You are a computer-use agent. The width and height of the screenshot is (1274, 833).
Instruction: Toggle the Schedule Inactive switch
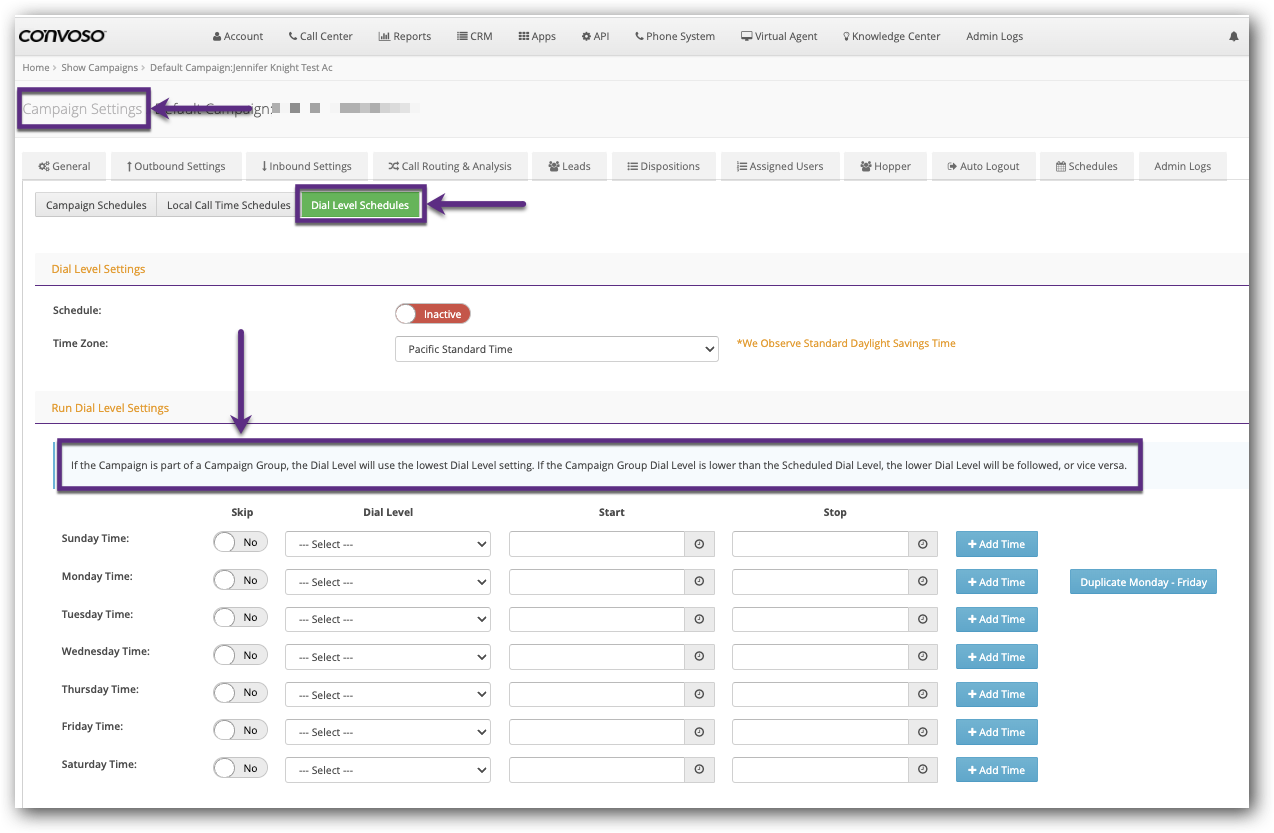click(432, 314)
